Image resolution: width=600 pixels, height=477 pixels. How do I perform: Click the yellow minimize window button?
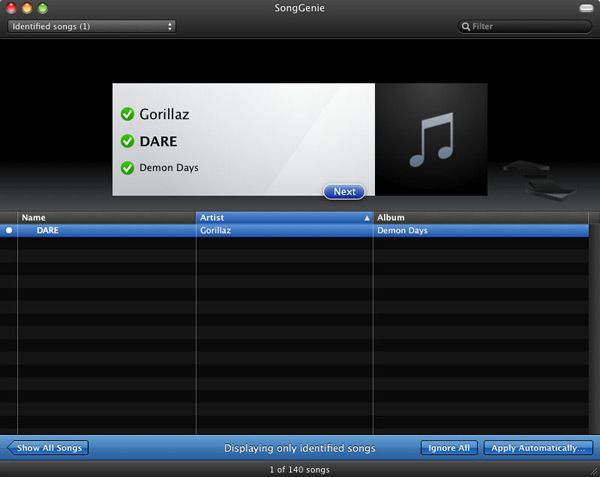coord(27,8)
